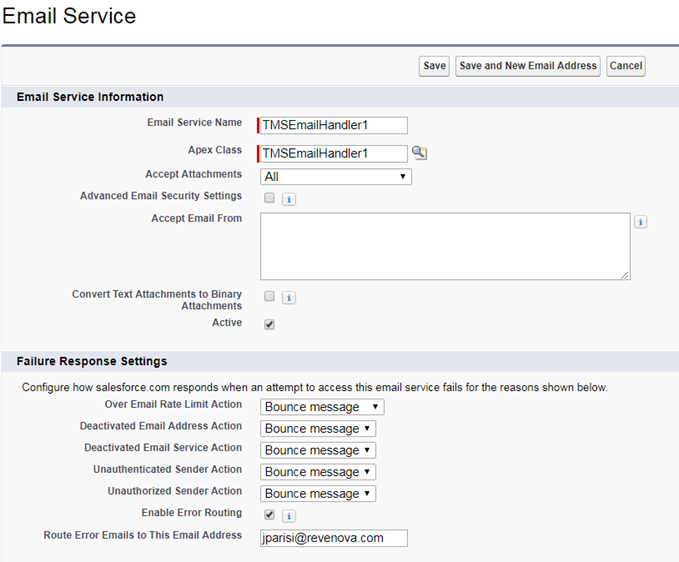Click the Configure how salesforce.com responds description
Screen dimensions: 679x562
point(315,387)
